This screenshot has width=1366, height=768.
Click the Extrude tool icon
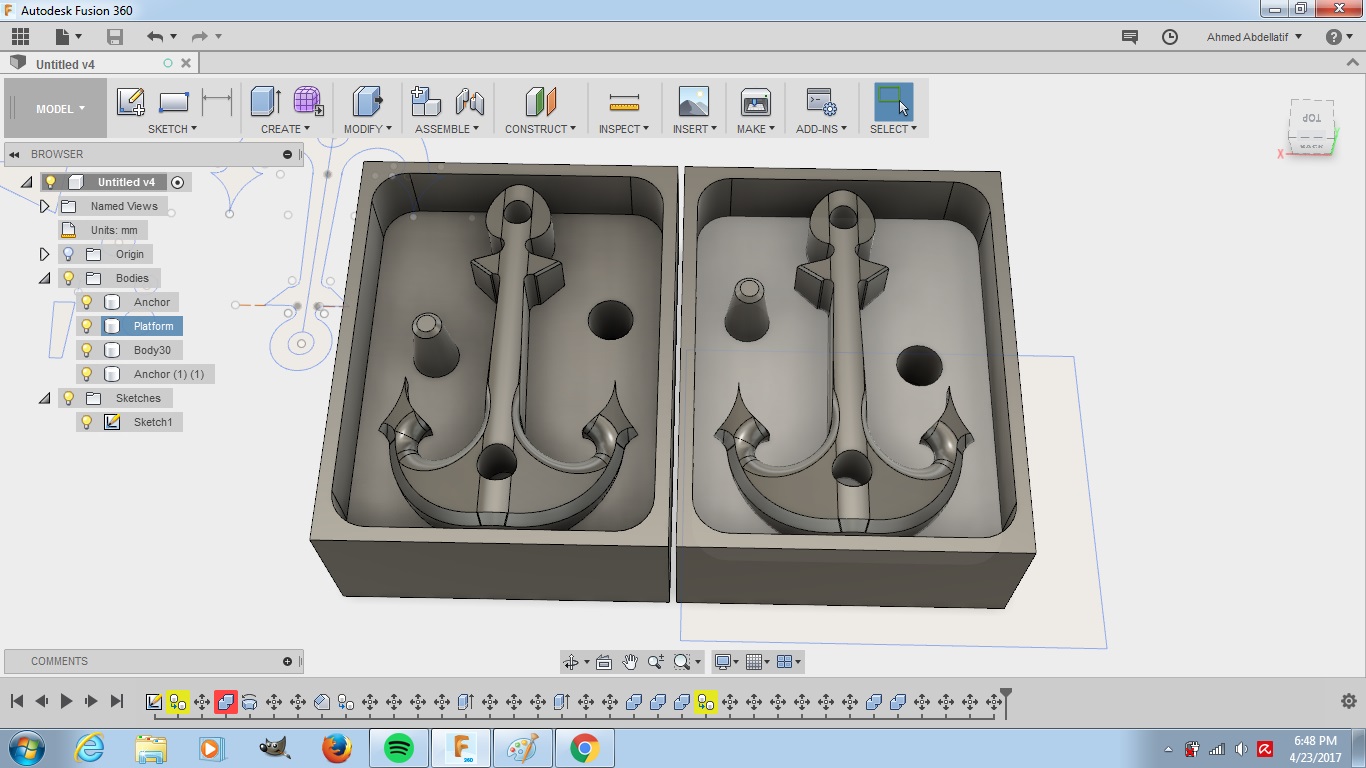265,101
